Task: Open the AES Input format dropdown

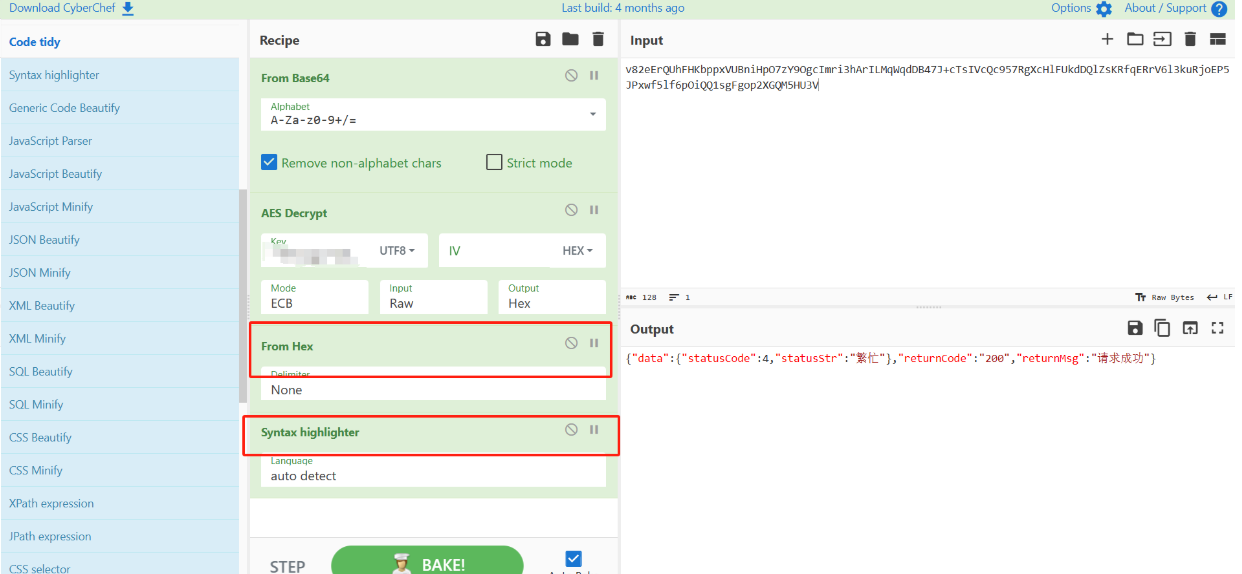Action: [x=433, y=297]
